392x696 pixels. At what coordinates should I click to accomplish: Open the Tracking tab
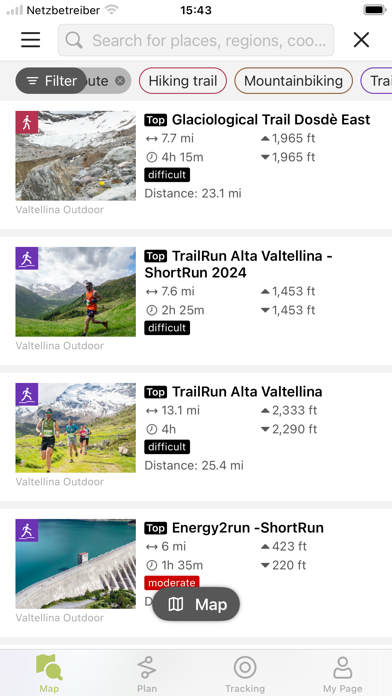pos(245,673)
